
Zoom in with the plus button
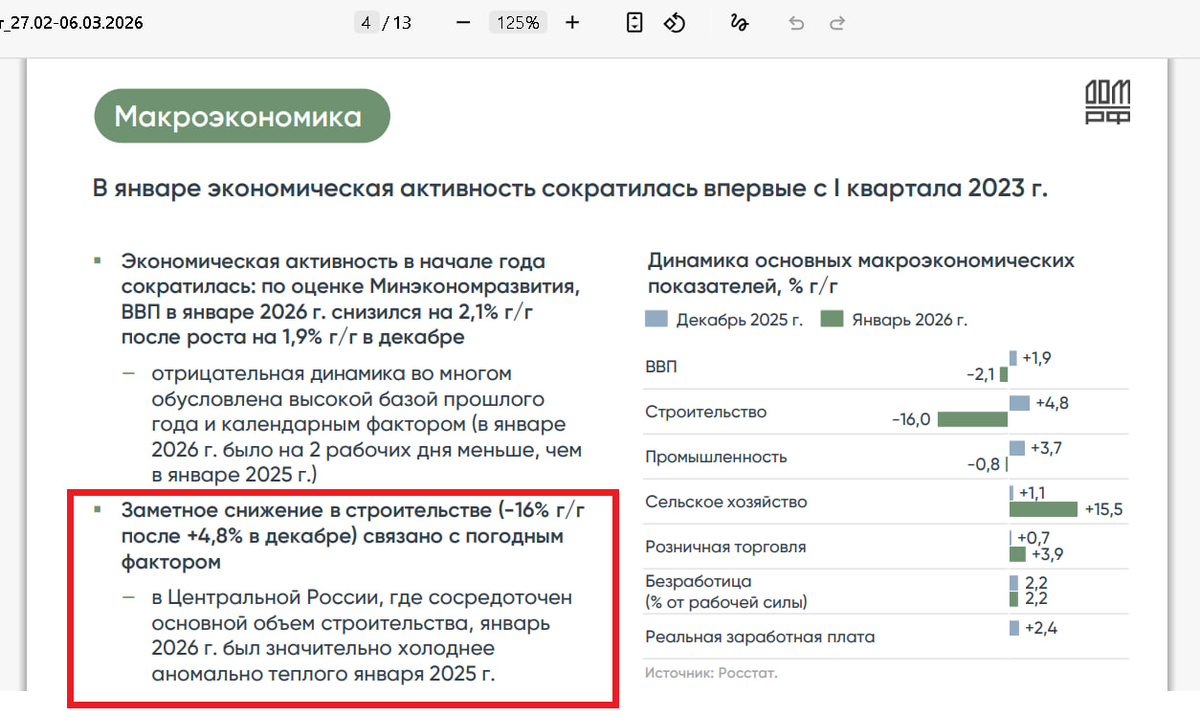tap(572, 22)
